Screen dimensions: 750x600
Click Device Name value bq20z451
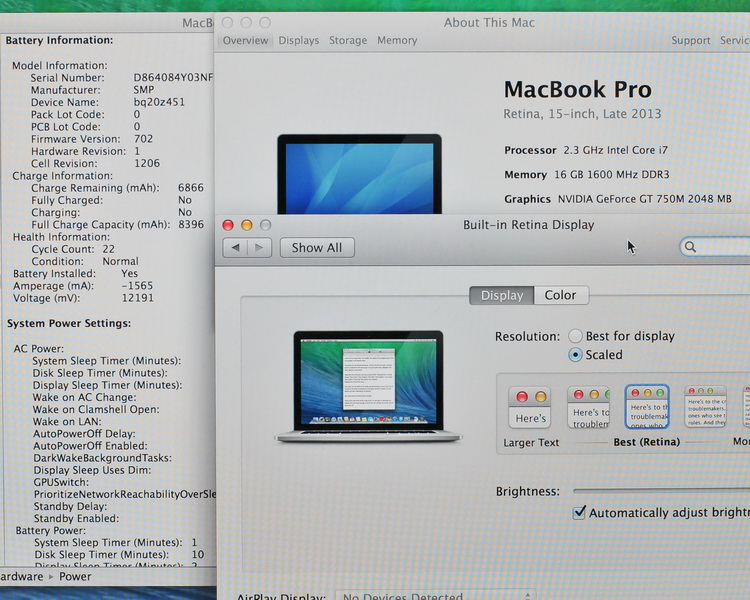click(159, 102)
